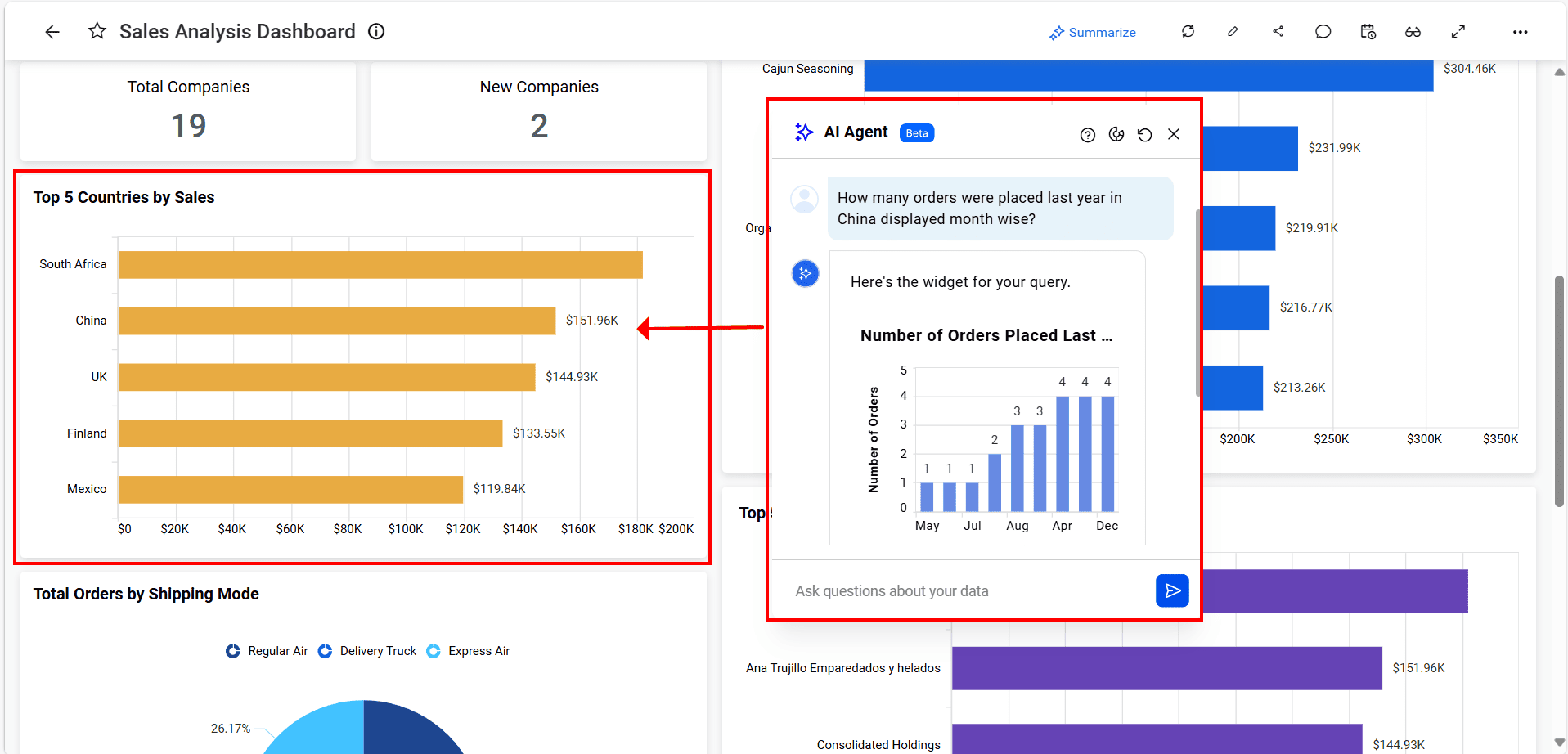Share the Sales Analysis Dashboard

click(1278, 31)
